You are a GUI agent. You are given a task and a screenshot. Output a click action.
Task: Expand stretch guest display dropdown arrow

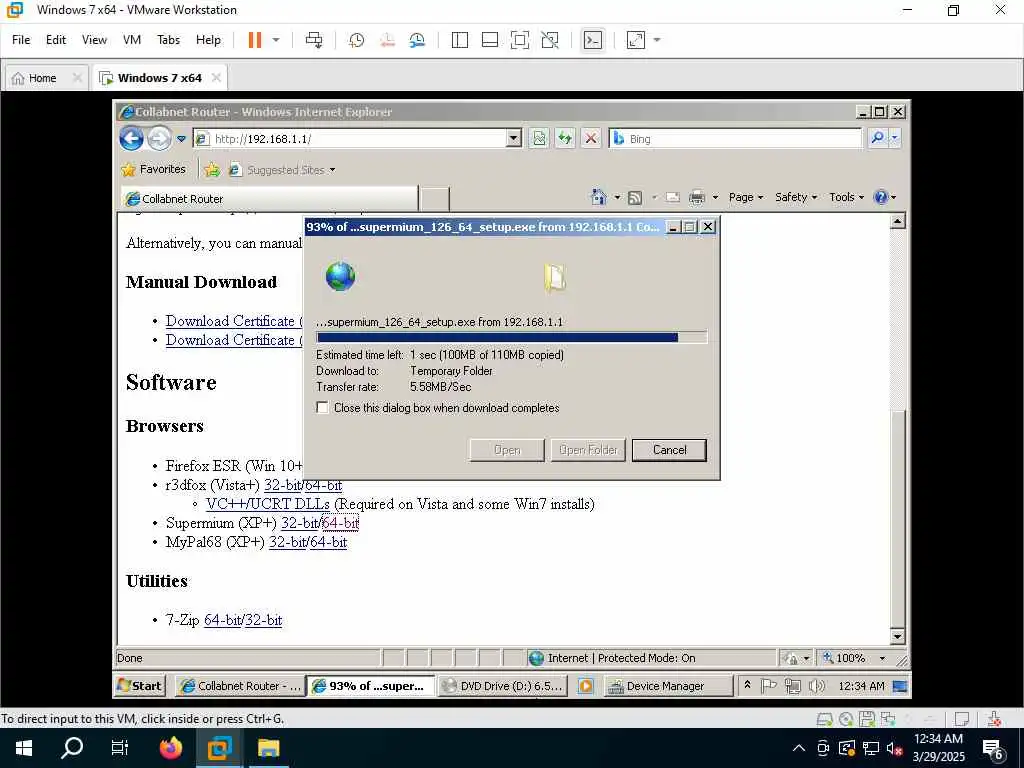point(657,40)
